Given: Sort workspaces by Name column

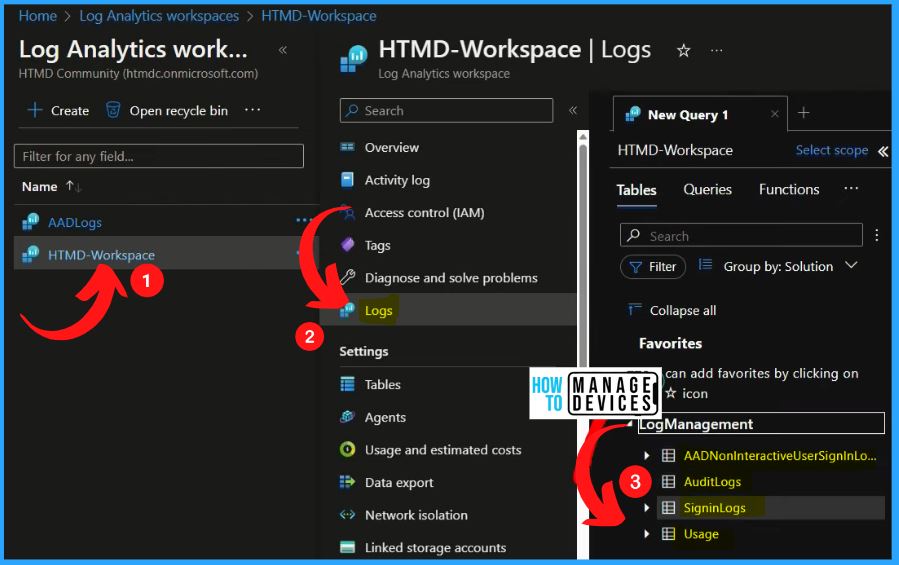Looking at the screenshot, I should pyautogui.click(x=51, y=186).
